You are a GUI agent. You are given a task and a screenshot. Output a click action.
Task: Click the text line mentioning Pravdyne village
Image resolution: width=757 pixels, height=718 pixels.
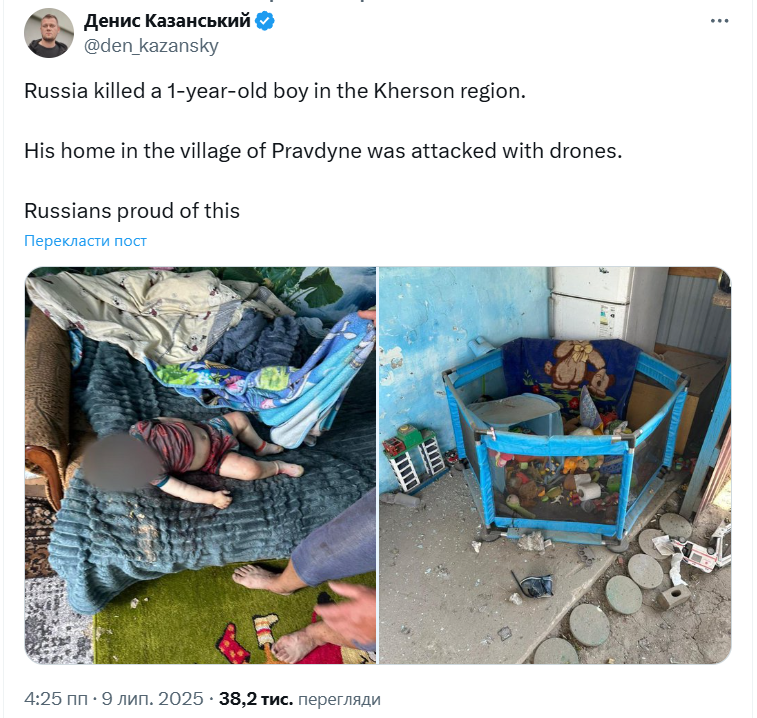(323, 151)
